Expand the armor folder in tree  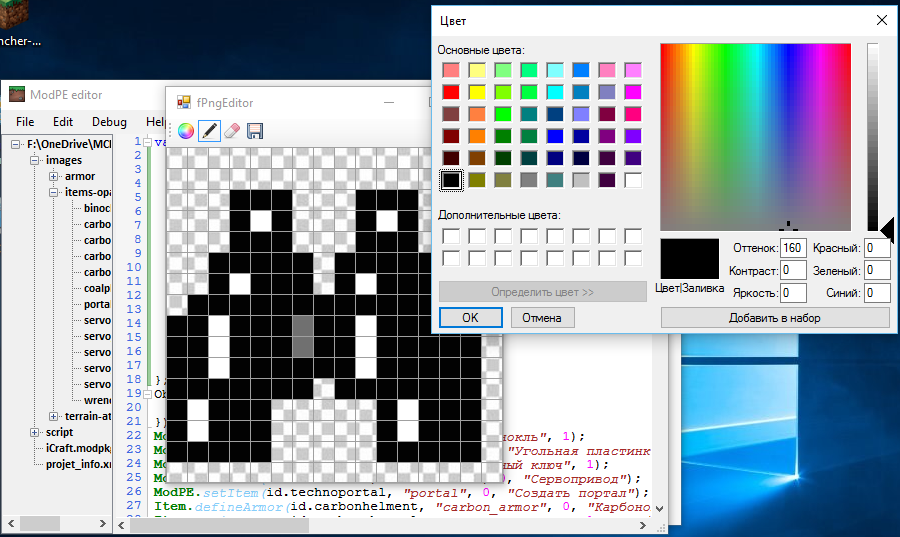tap(54, 176)
